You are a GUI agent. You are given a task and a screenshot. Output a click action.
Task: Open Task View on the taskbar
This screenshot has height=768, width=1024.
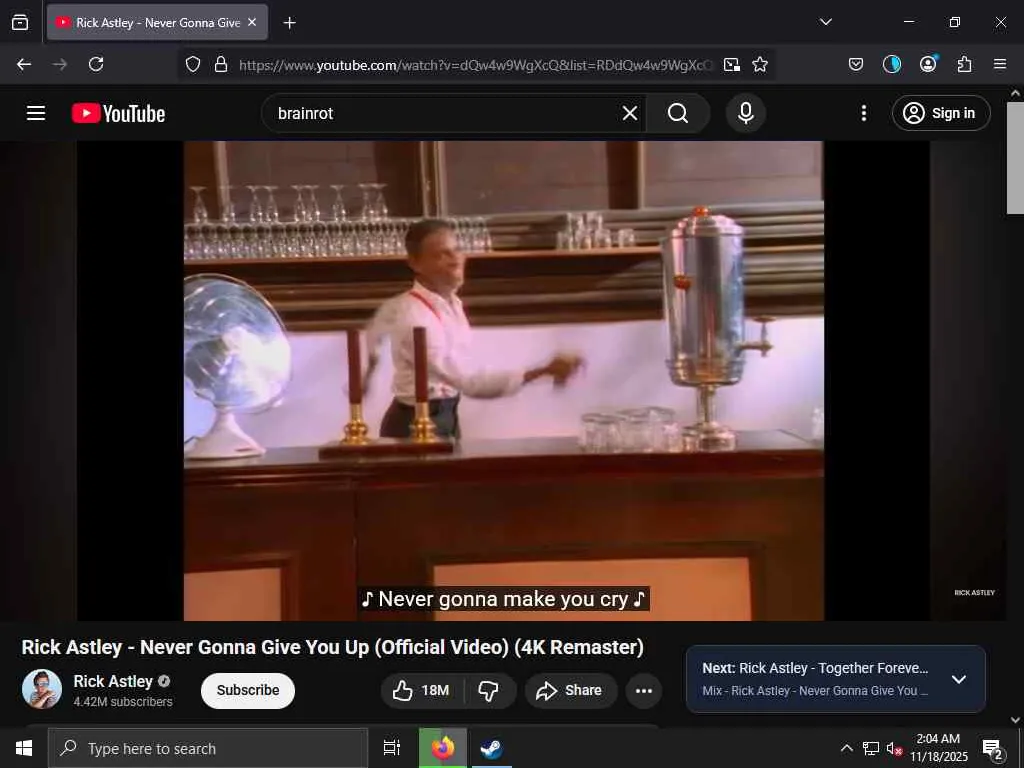(x=392, y=748)
